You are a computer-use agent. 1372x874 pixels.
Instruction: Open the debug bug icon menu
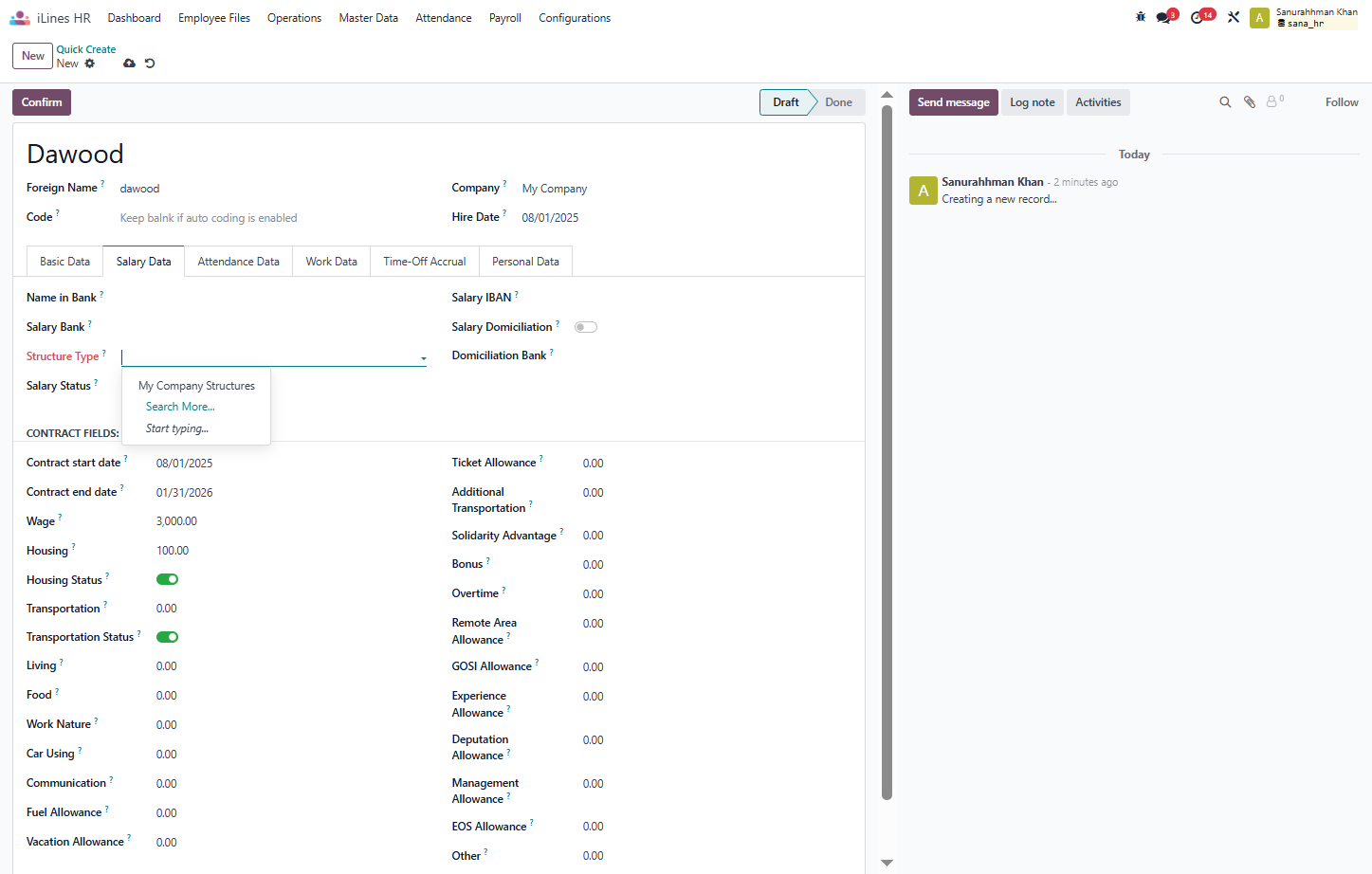[1141, 17]
